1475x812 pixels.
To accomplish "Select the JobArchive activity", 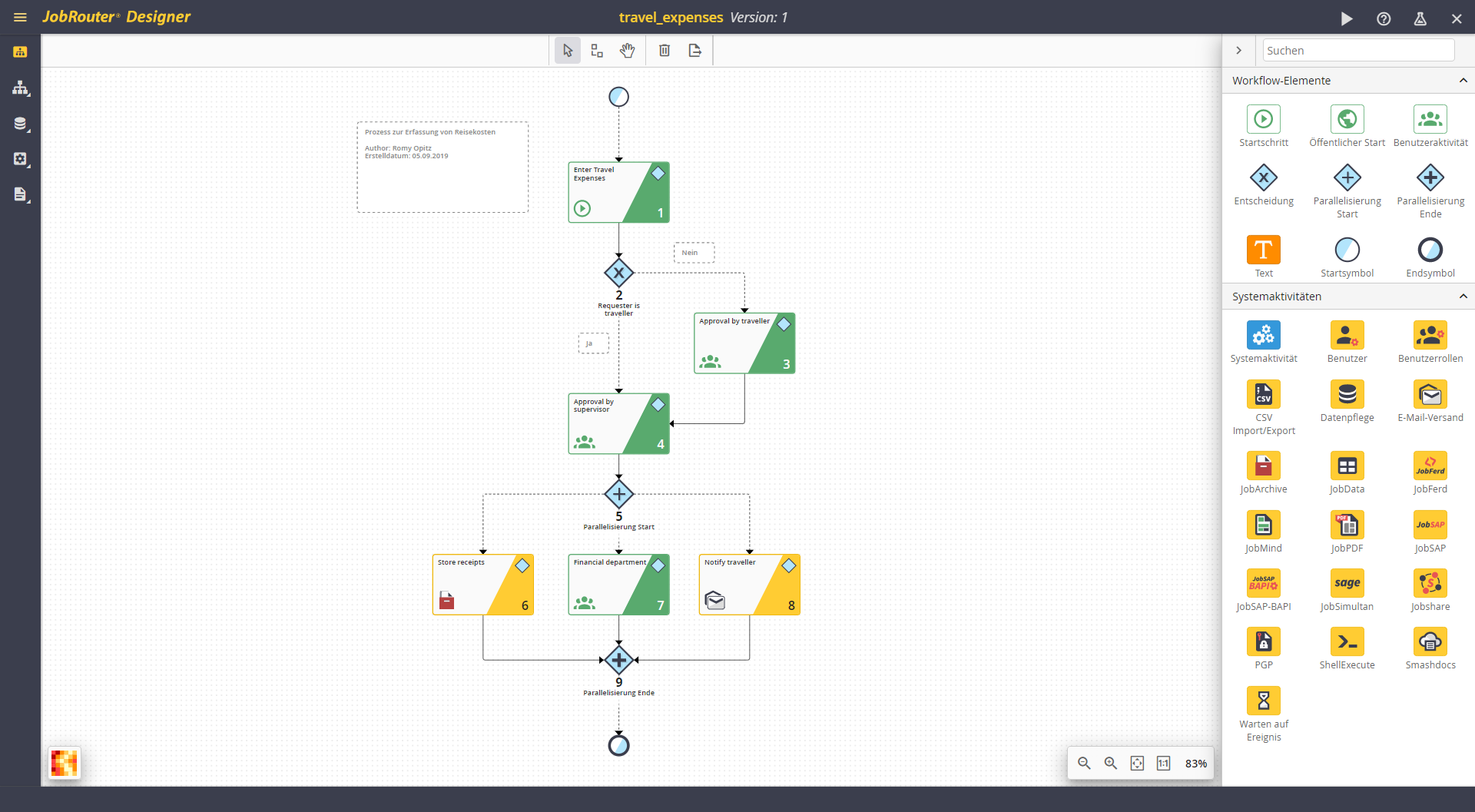I will click(1264, 472).
